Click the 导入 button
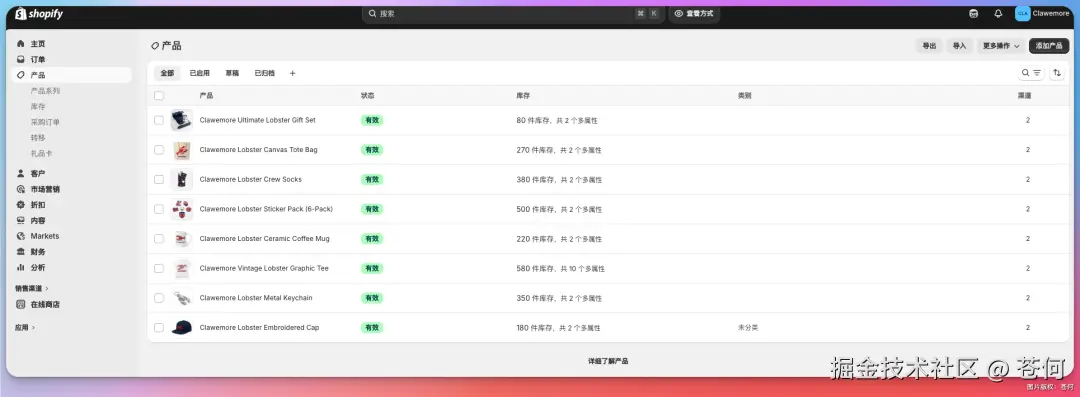1080x397 pixels. (959, 45)
